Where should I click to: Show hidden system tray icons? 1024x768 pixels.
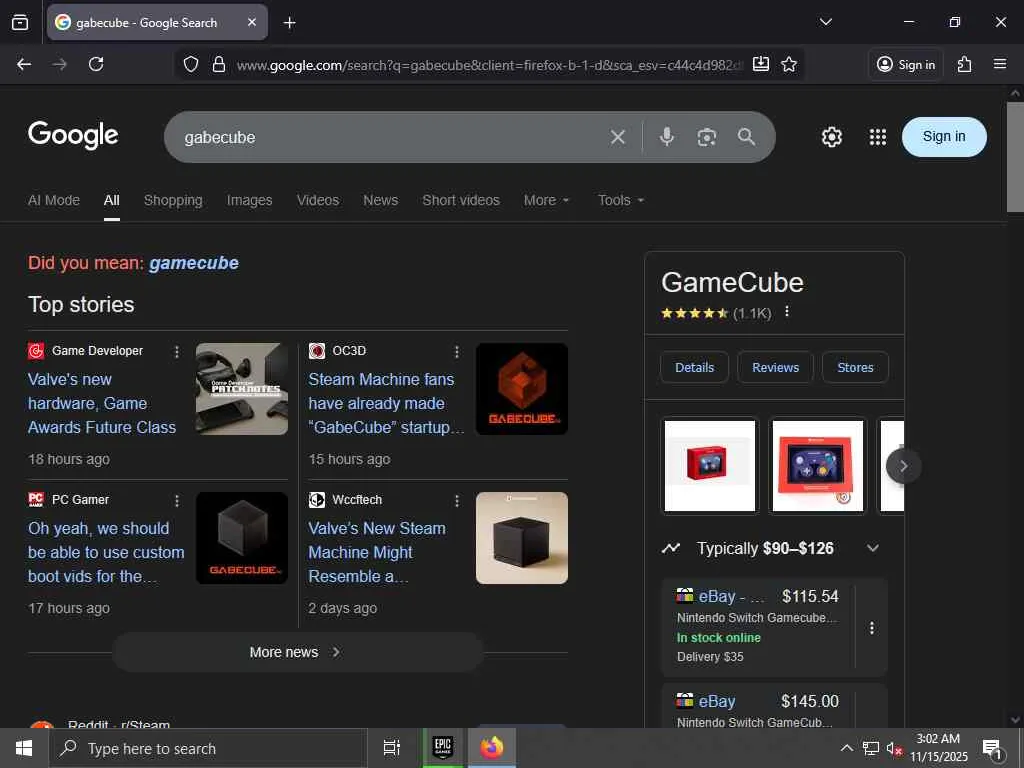[846, 748]
